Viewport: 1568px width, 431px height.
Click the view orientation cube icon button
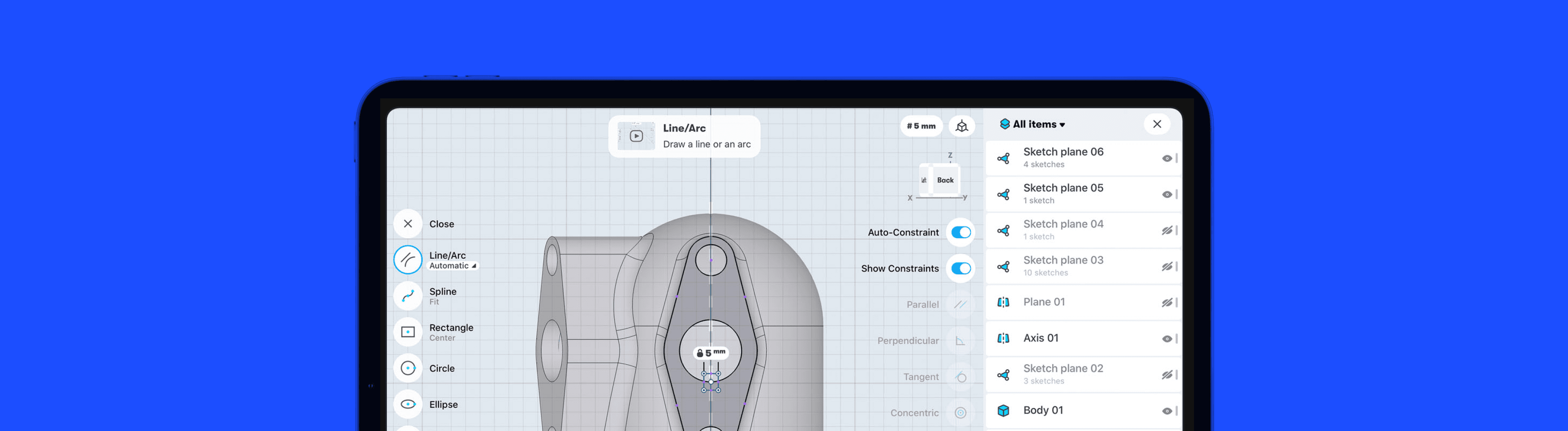point(962,126)
